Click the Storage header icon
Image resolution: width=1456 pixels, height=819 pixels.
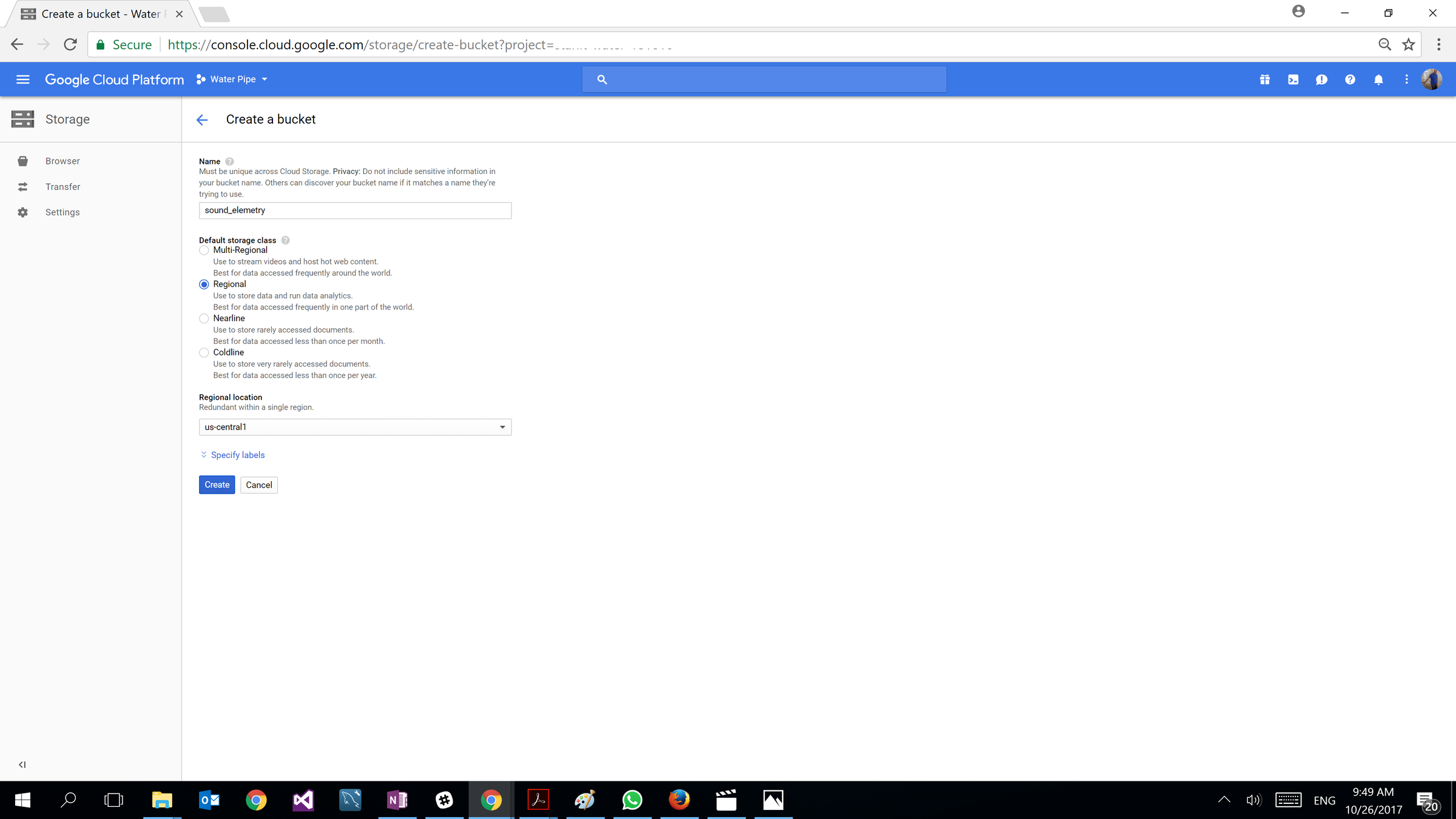[x=22, y=119]
